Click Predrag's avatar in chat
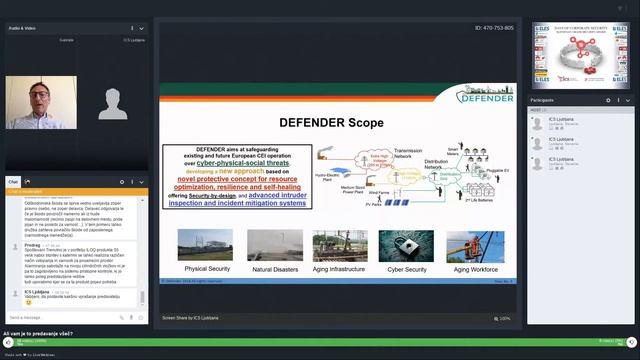 click(x=16, y=247)
